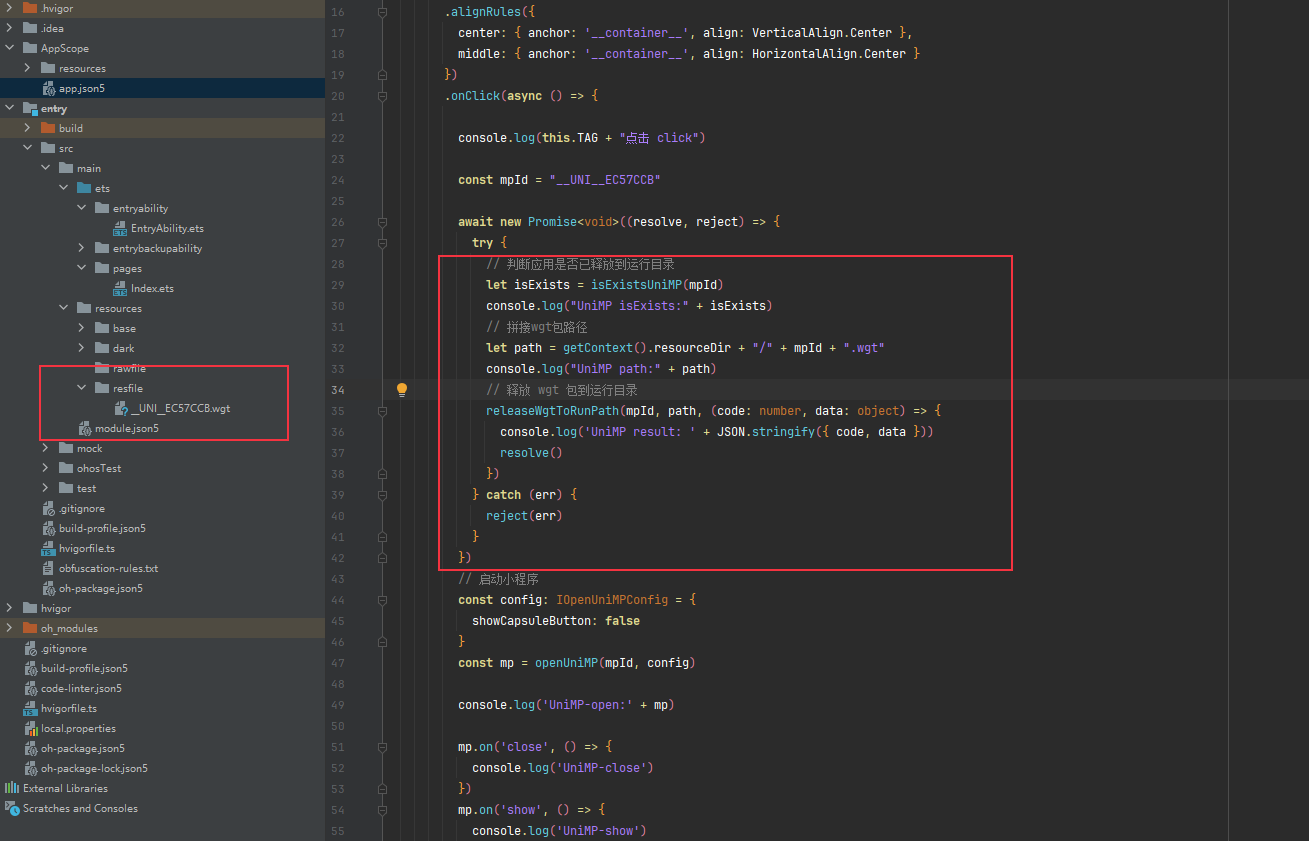The width and height of the screenshot is (1309, 841).
Task: Click the releaseWgtToRunPath function call
Action: coord(552,411)
